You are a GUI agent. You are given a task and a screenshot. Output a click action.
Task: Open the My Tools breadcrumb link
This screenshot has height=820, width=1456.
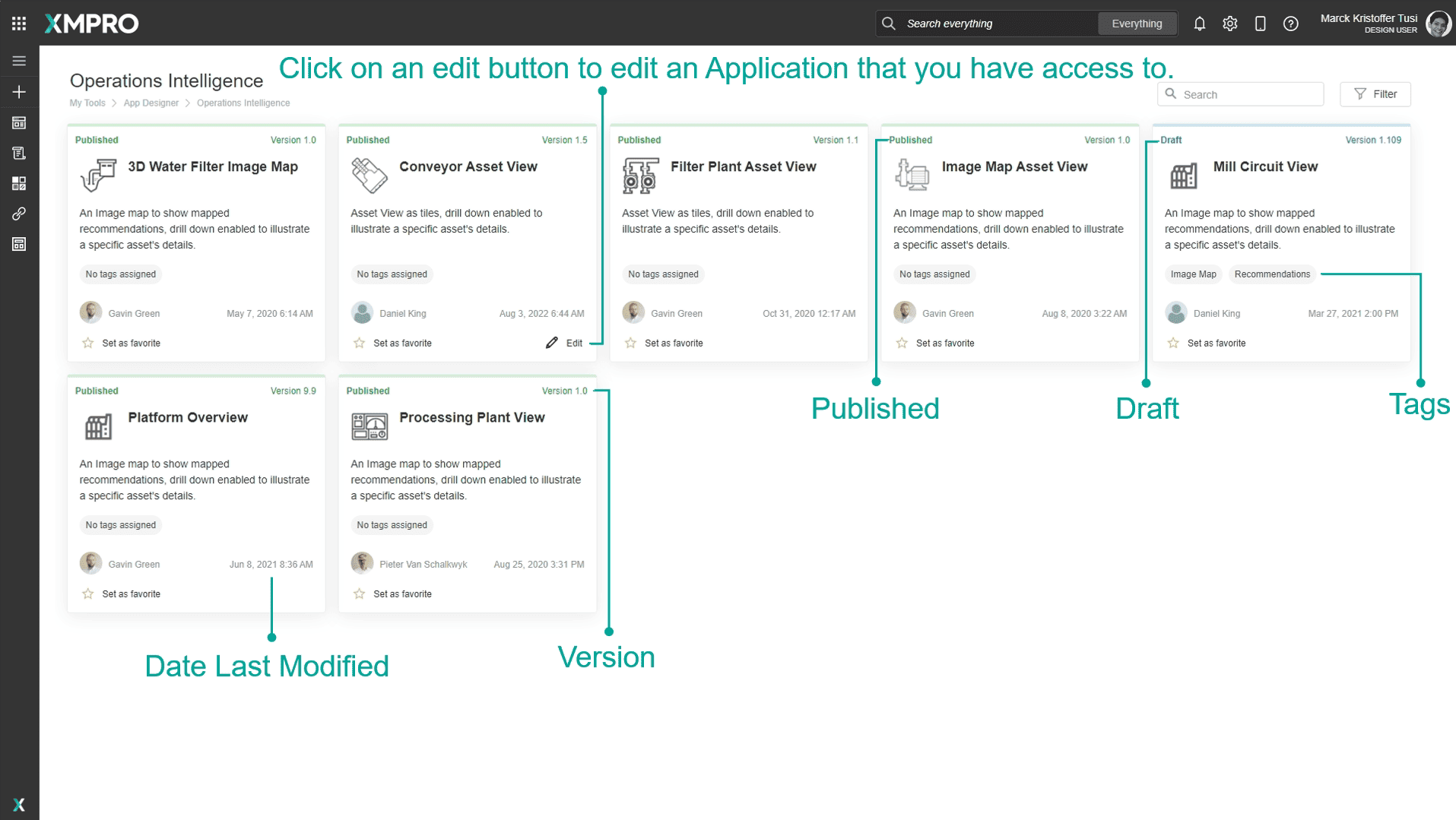tap(87, 103)
